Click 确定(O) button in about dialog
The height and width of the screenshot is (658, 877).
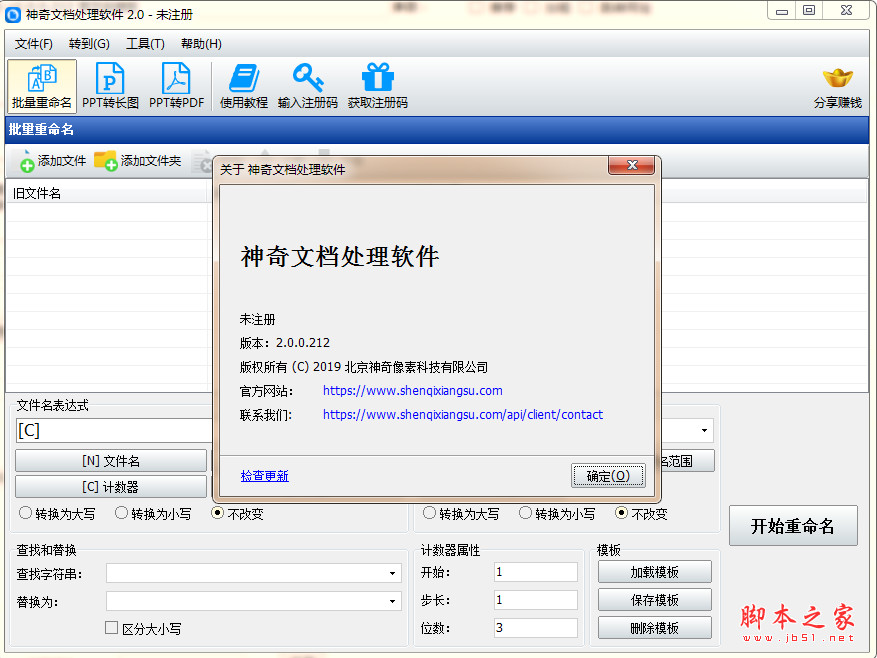[608, 476]
